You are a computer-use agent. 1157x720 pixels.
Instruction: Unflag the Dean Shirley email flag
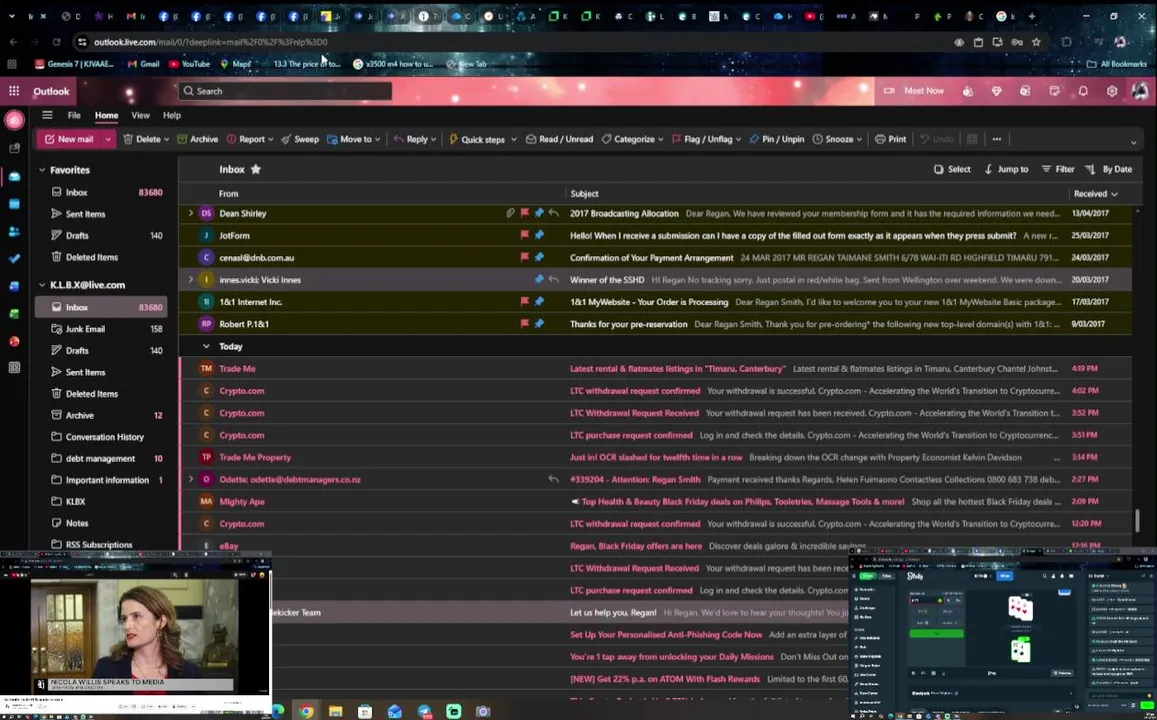(x=525, y=213)
